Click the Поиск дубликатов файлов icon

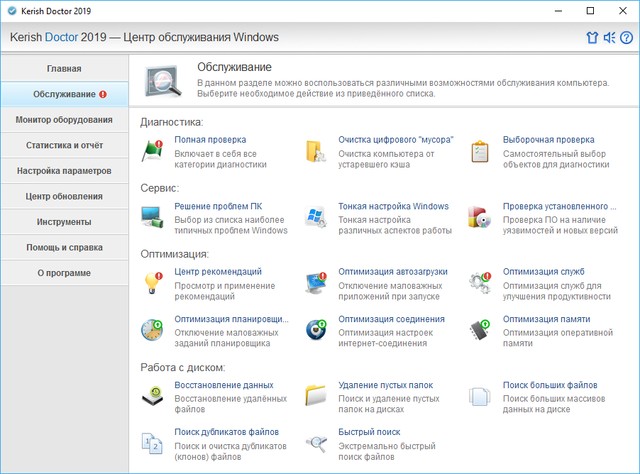tap(153, 443)
